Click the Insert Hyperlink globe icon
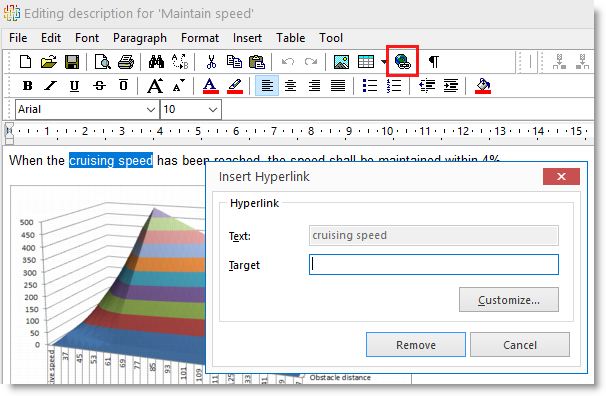This screenshot has width=606, height=396. [x=402, y=62]
